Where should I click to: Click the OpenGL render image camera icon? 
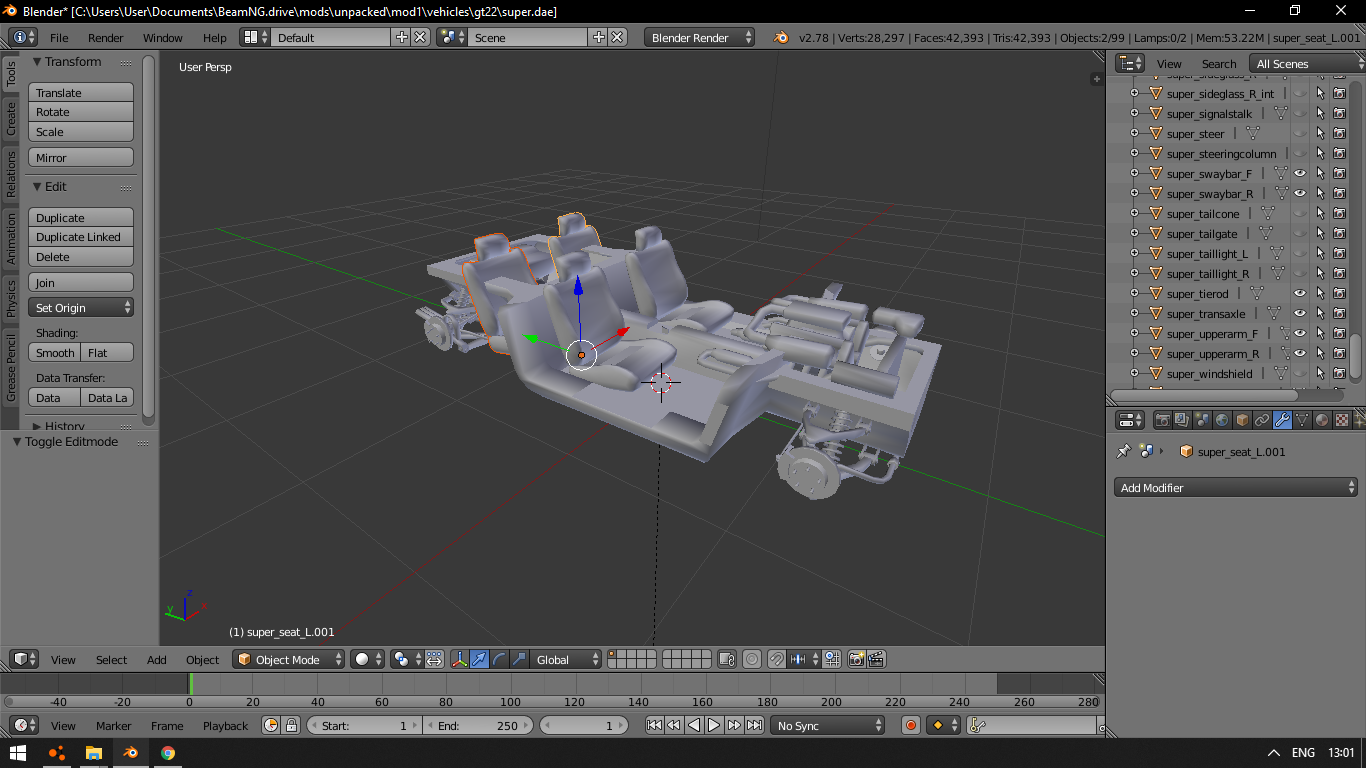coord(857,659)
